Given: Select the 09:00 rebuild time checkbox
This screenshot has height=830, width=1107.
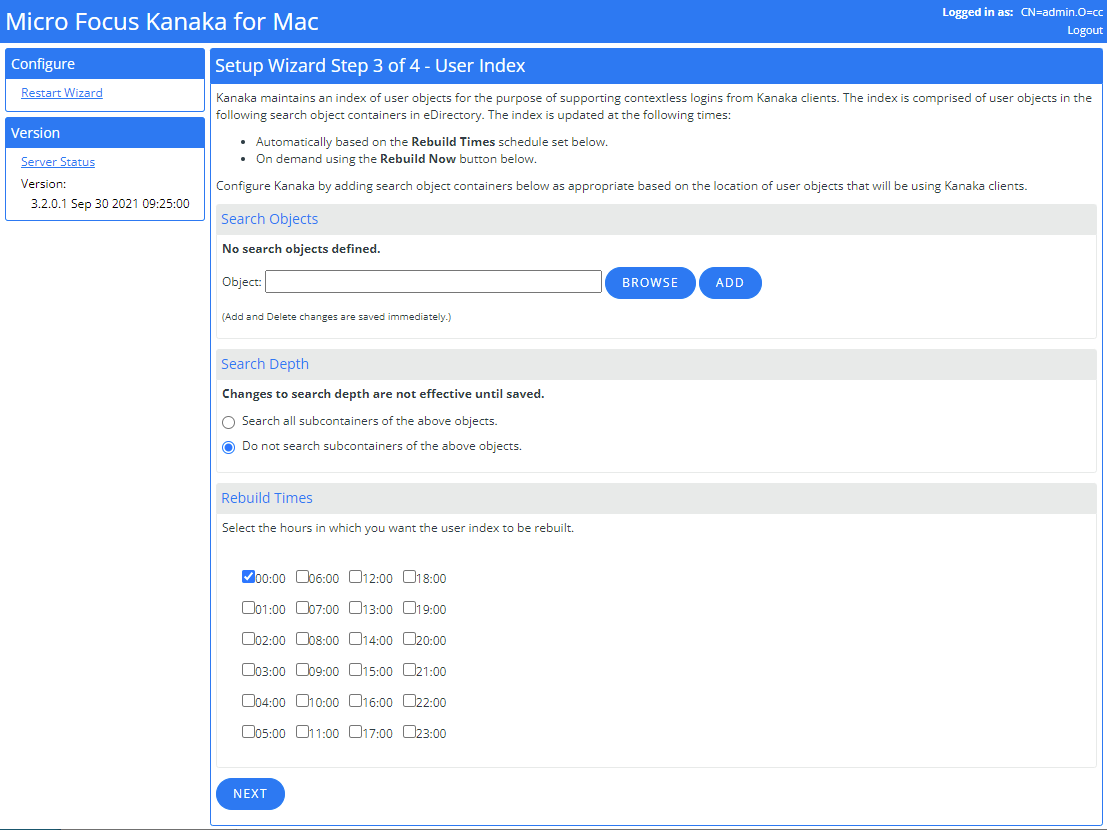Looking at the screenshot, I should (x=302, y=670).
